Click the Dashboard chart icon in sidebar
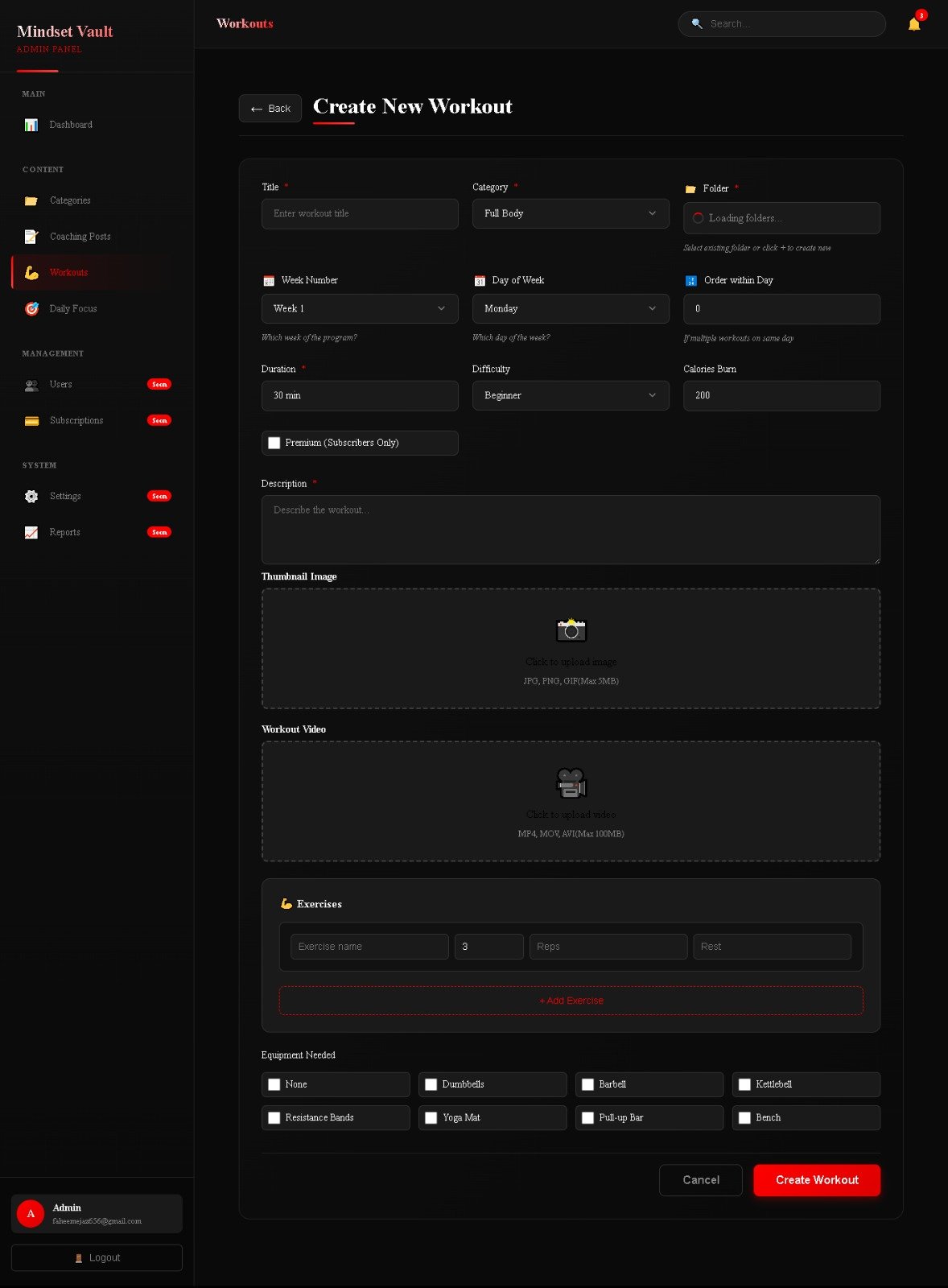 (31, 125)
